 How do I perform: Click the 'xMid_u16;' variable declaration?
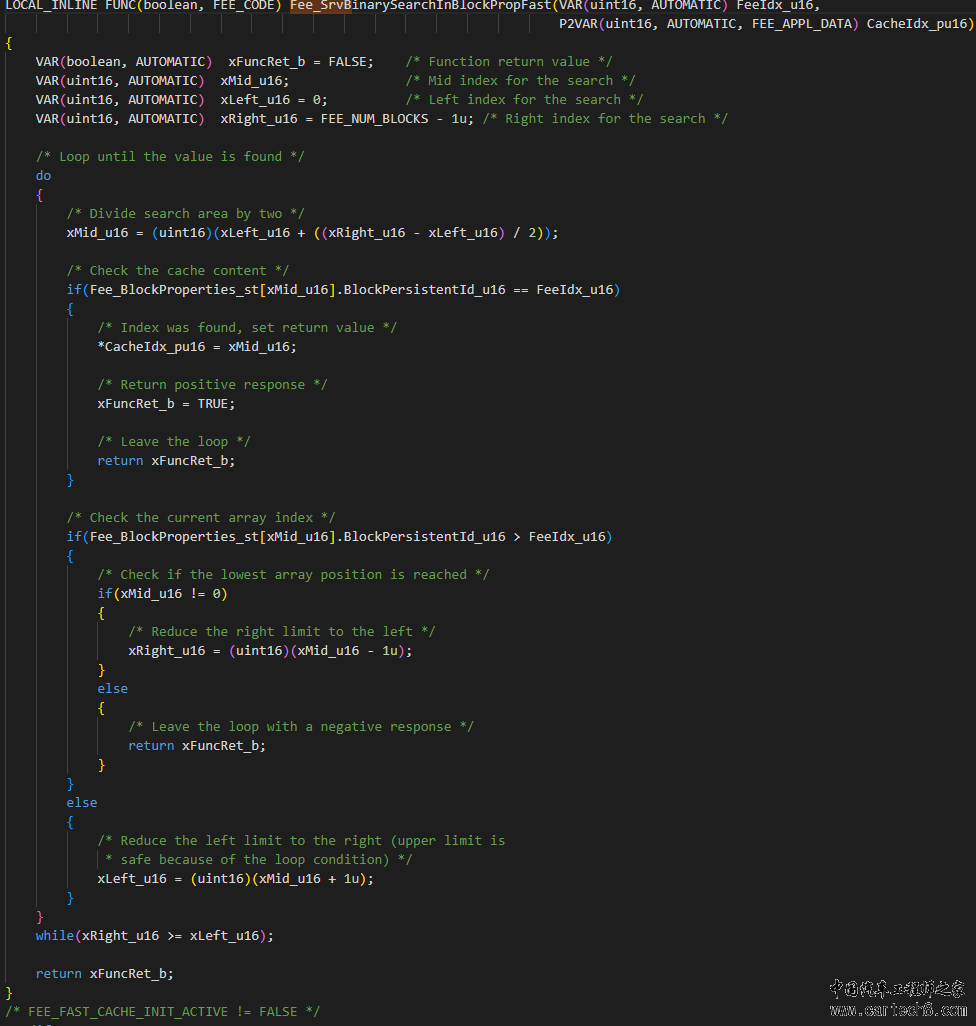pos(255,80)
